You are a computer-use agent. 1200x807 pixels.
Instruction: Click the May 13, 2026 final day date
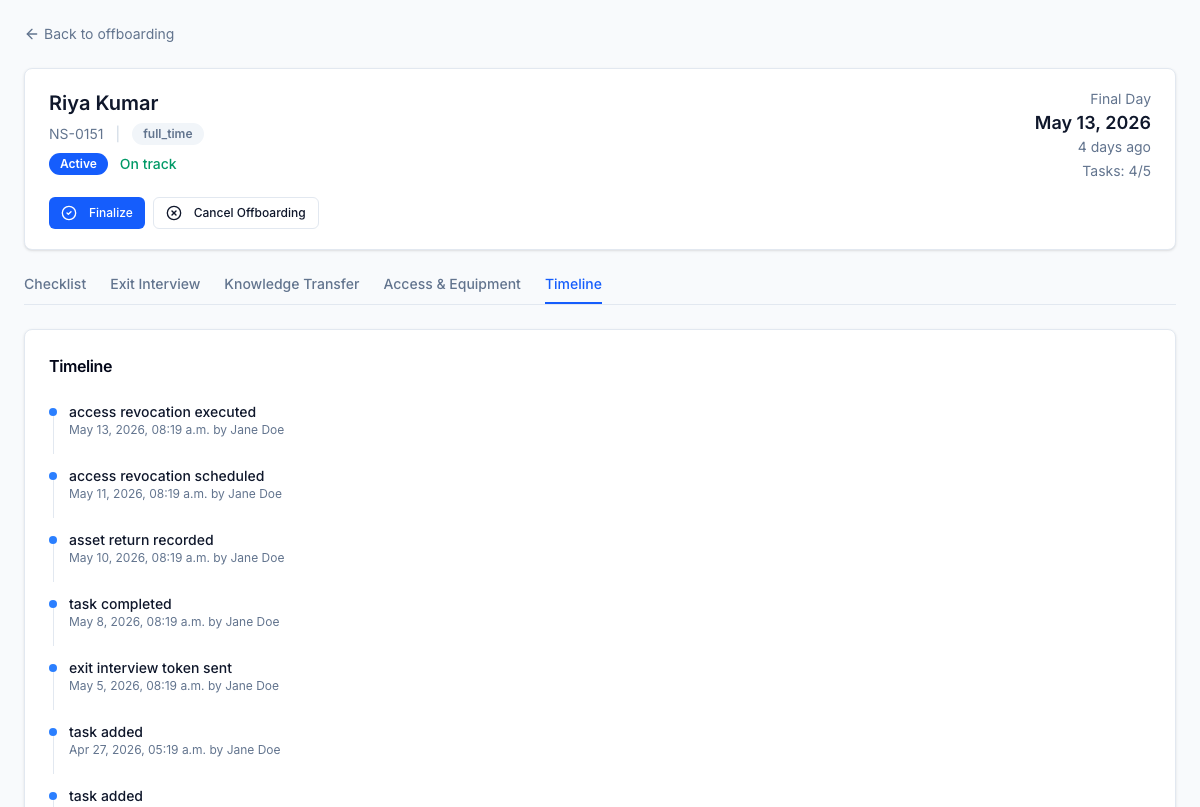[x=1093, y=123]
